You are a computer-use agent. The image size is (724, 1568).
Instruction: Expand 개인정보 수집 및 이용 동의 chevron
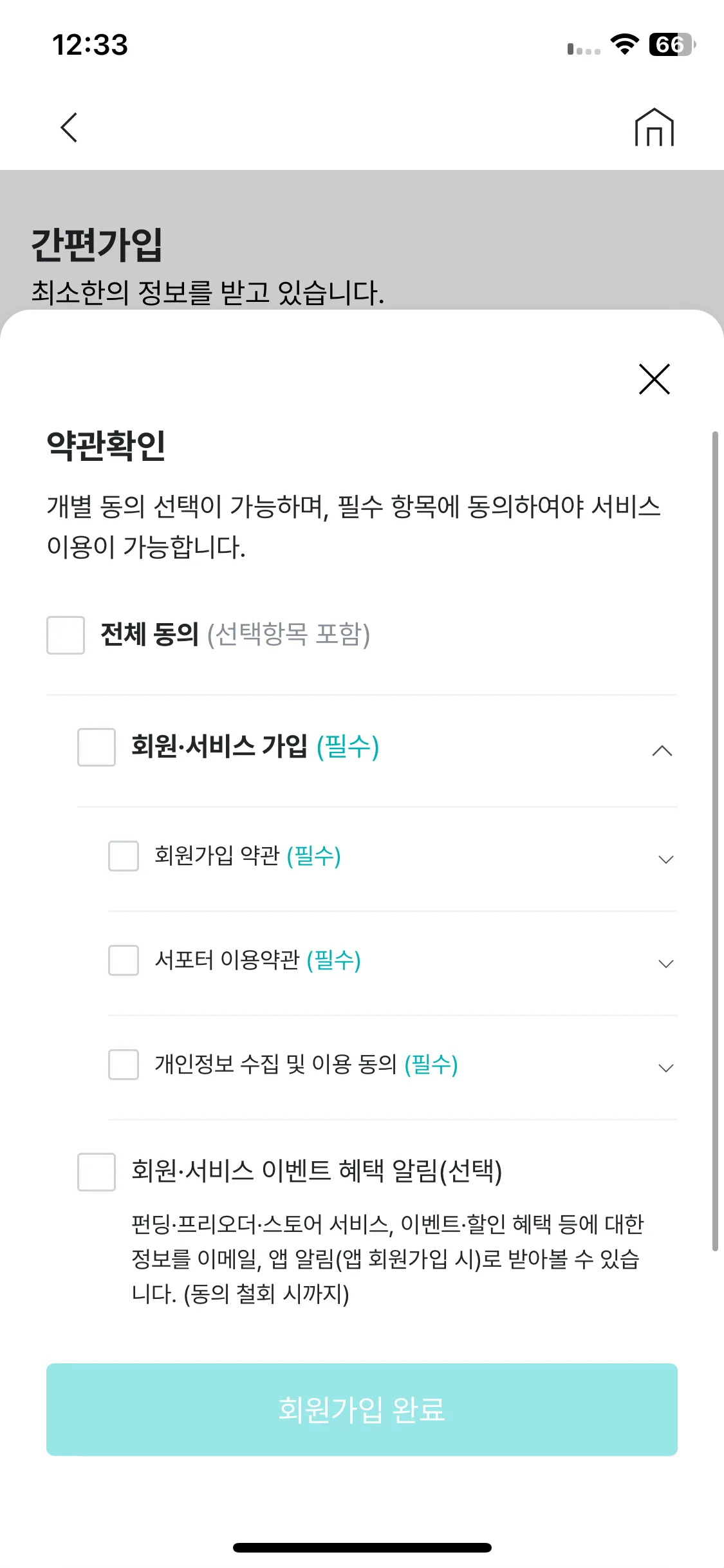point(666,1068)
